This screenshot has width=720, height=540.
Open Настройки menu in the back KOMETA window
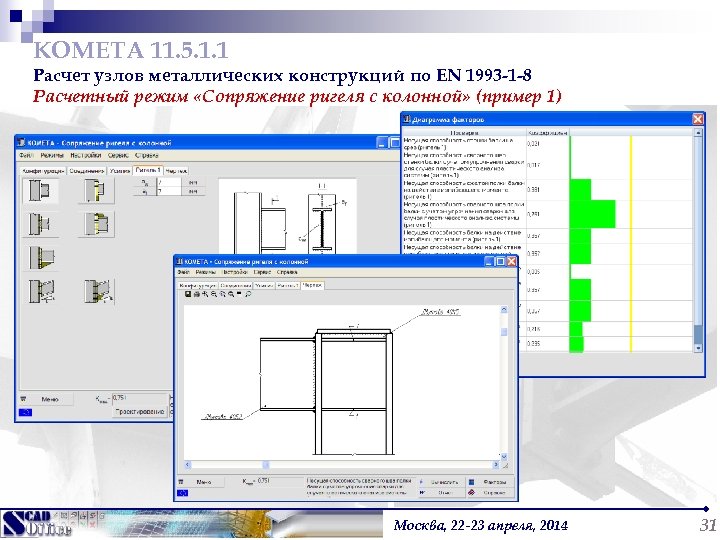86,156
